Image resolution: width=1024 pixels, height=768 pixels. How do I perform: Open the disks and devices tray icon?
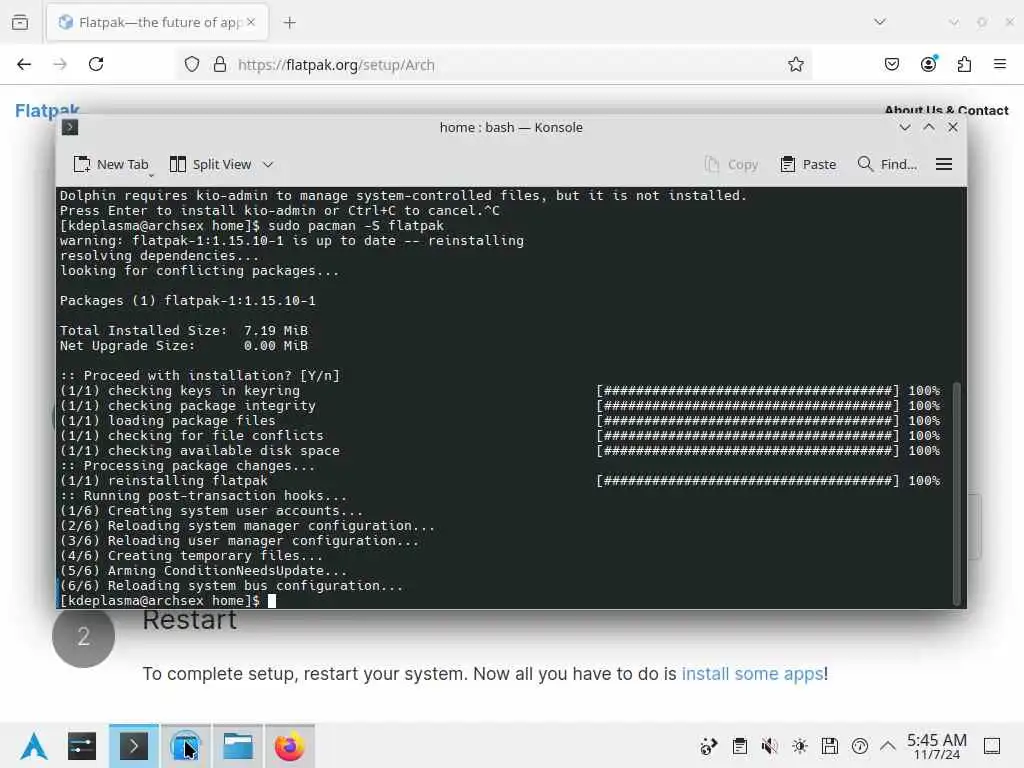(829, 746)
